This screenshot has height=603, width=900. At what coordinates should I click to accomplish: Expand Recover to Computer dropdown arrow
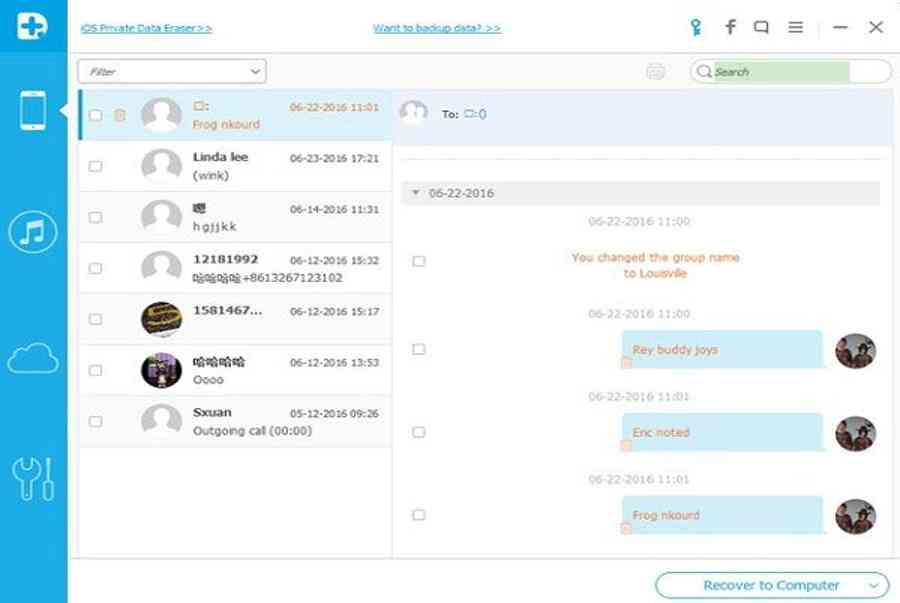point(873,585)
